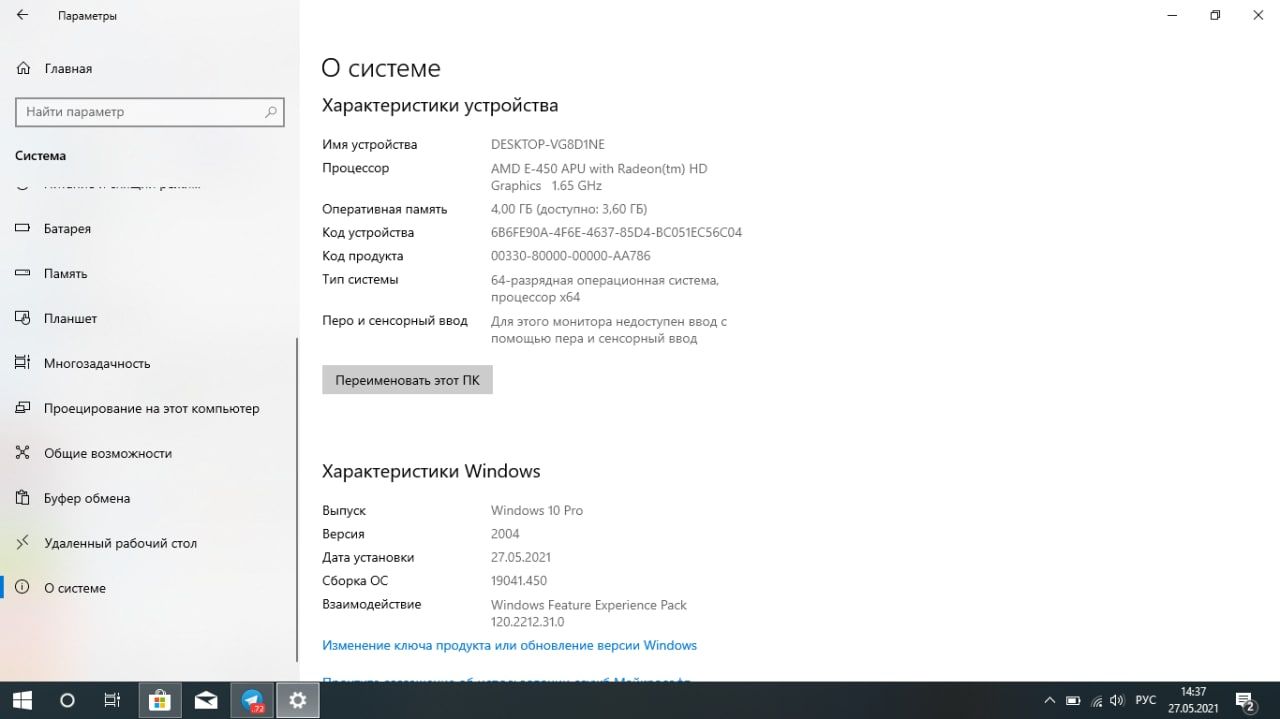Click device ID 6B6FE90A-4F6E-4637-85D4-BC051EC56C04
Viewport: 1280px width, 719px height.
pos(617,233)
